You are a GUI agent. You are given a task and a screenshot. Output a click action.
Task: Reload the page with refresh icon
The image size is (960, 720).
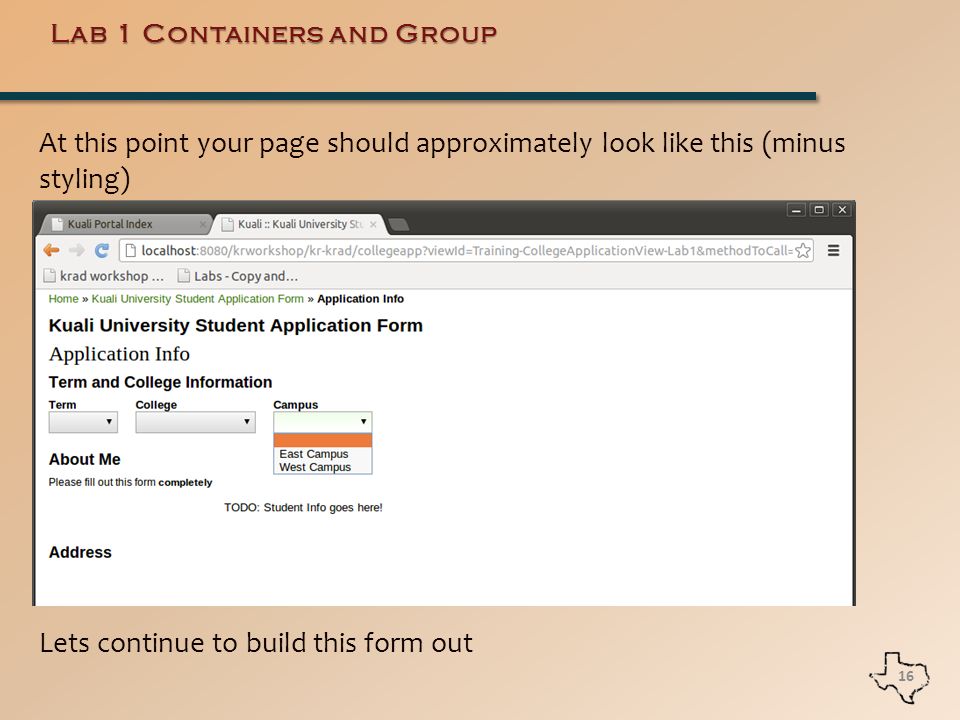tap(102, 250)
